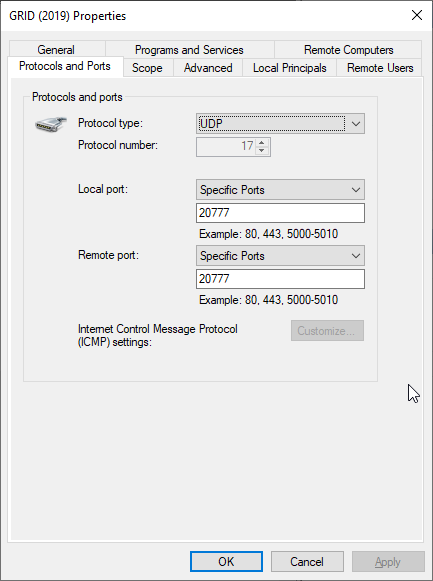Switch to the Advanced tab
This screenshot has height=581, width=433.
(208, 68)
